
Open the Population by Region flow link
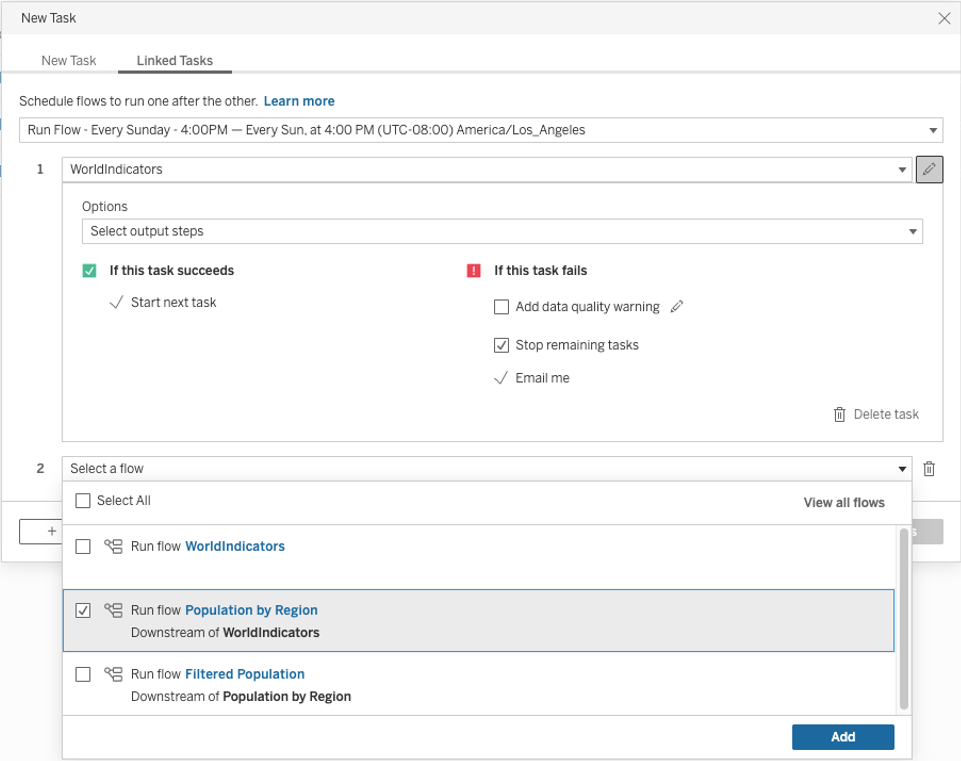(251, 610)
